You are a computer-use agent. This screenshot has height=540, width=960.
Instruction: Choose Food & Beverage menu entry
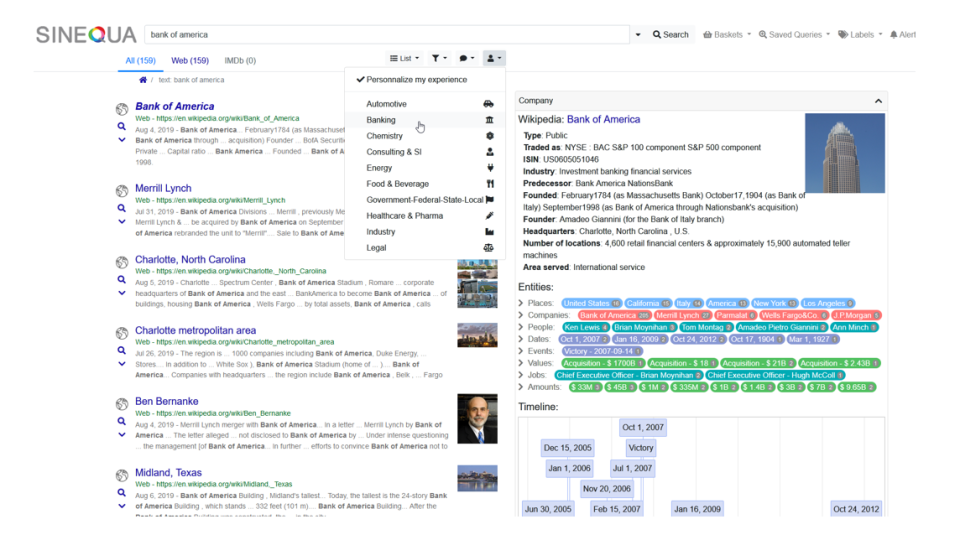point(425,184)
